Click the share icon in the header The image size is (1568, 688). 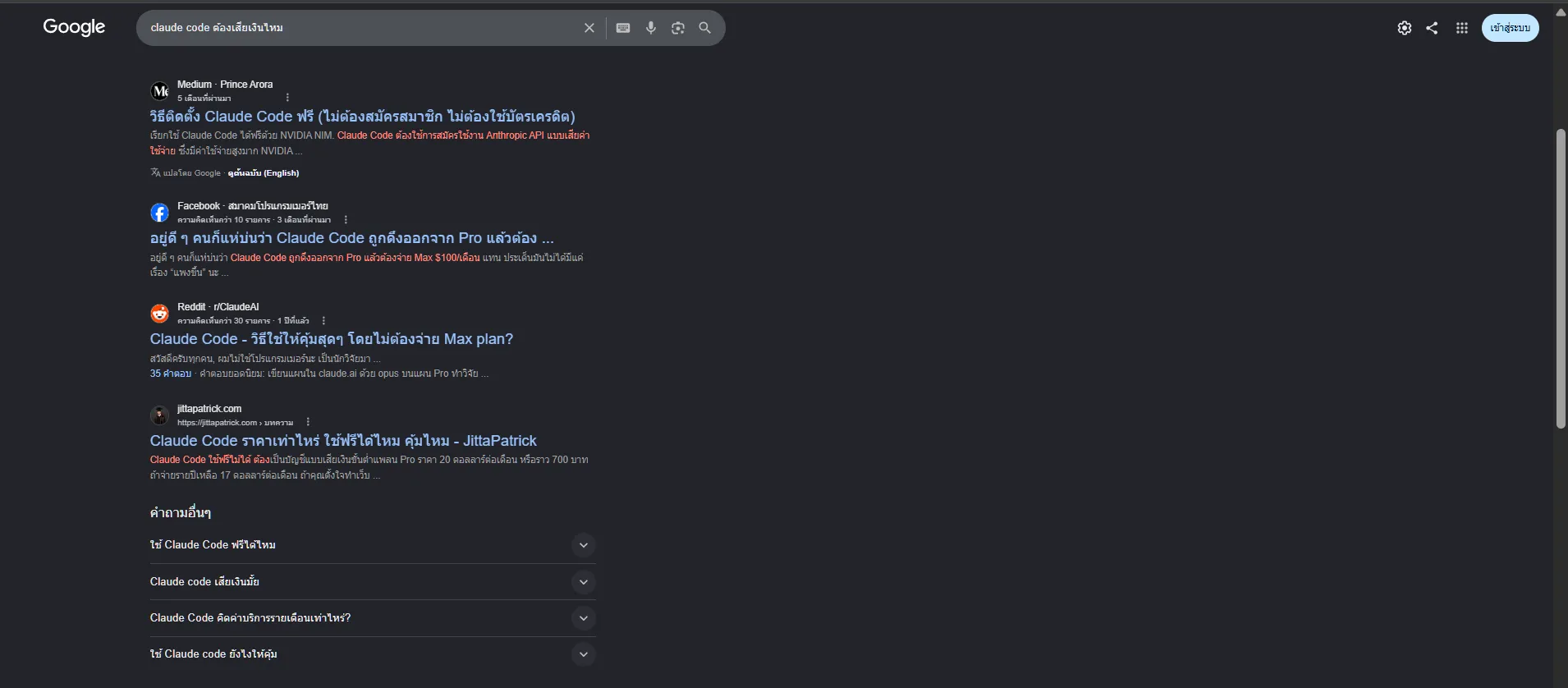[x=1432, y=28]
